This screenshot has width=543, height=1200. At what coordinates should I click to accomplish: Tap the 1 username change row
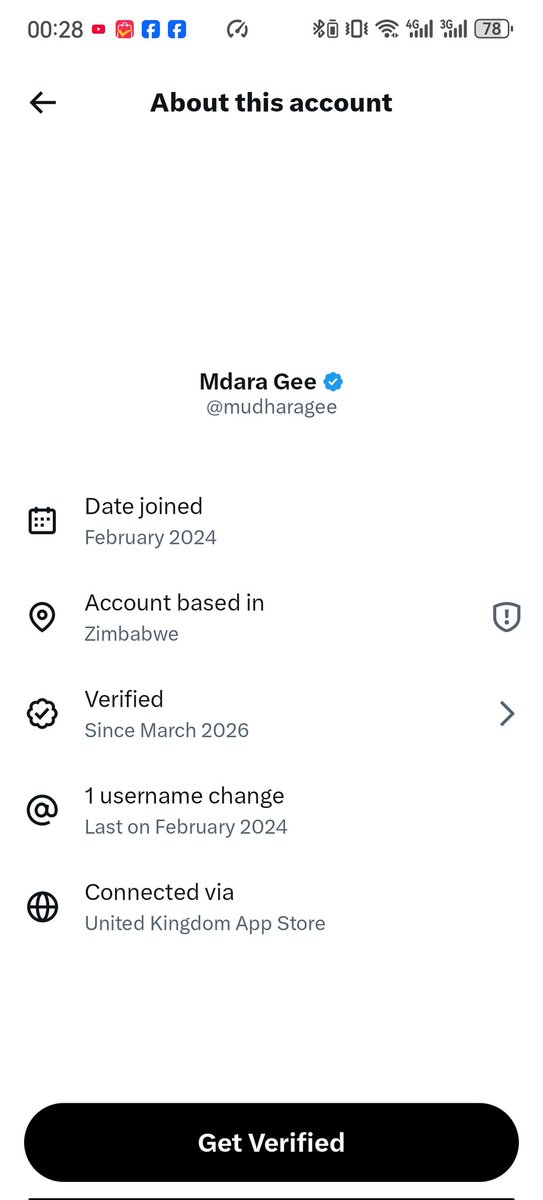click(x=271, y=810)
